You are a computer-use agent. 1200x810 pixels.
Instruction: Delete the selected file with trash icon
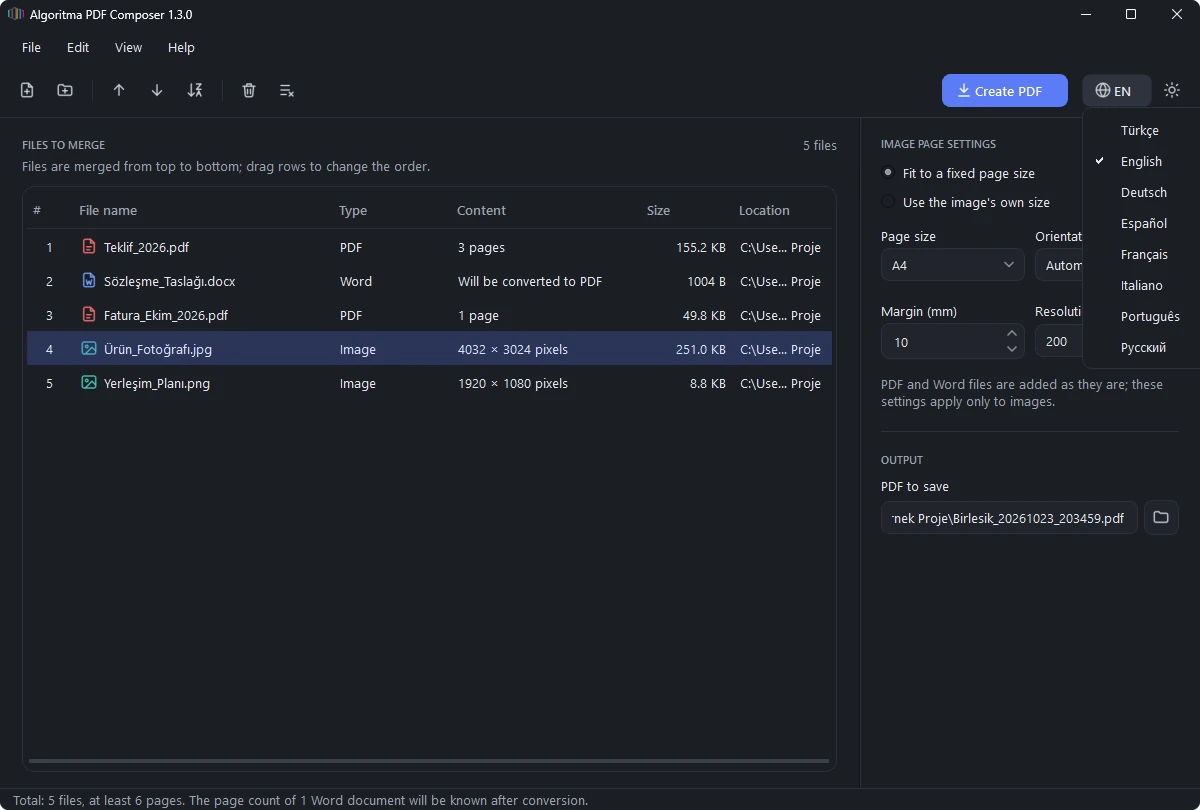click(249, 91)
